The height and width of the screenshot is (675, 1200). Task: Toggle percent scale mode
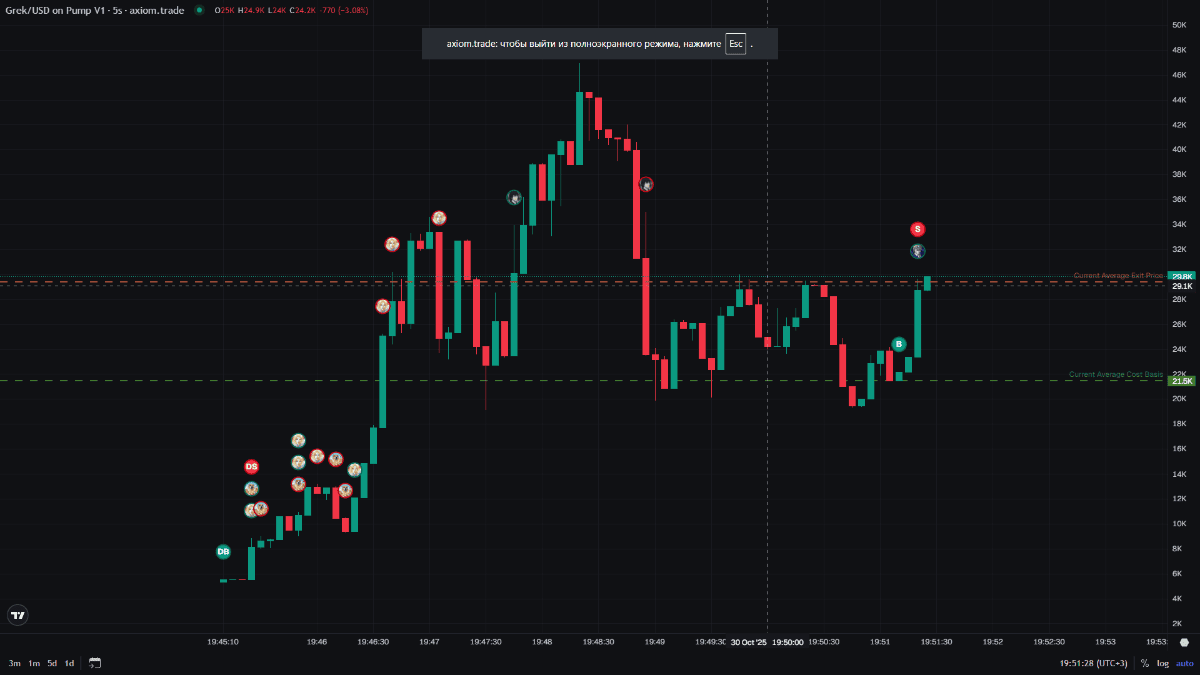tap(1144, 663)
